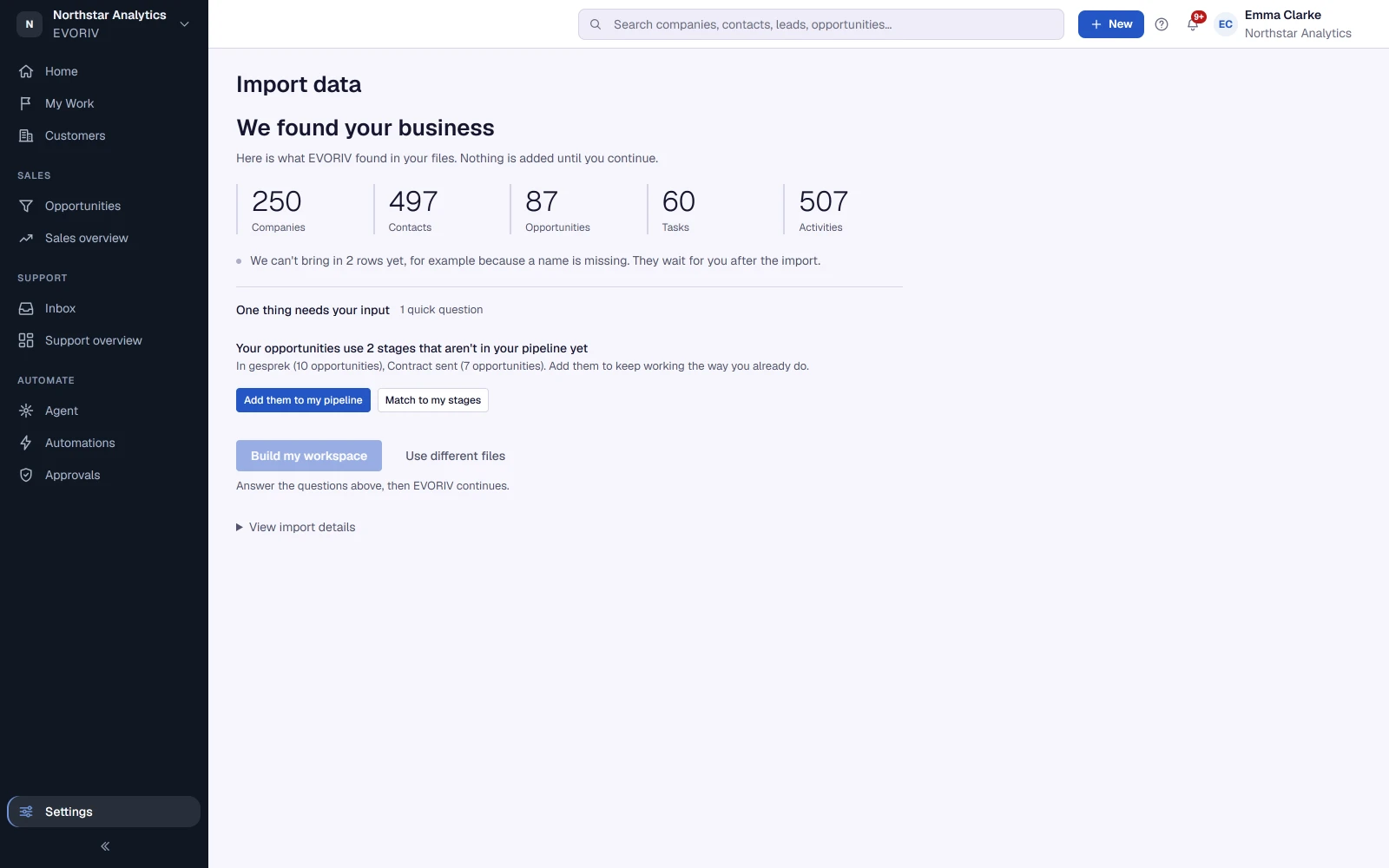This screenshot has width=1389, height=868.
Task: Choose Add them to my pipeline
Action: 303,400
